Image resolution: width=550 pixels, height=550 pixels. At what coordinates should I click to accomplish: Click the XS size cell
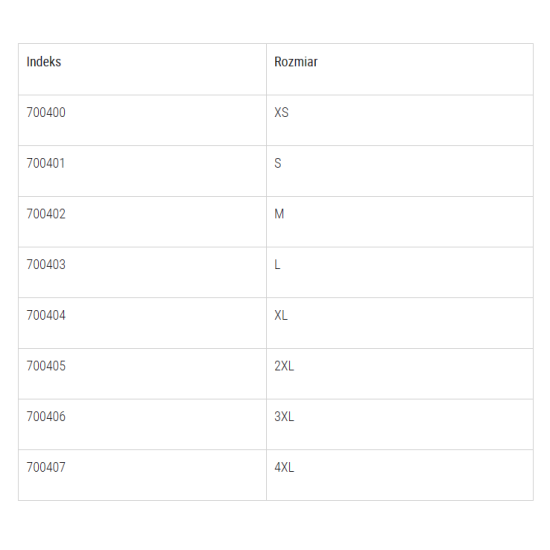point(400,120)
